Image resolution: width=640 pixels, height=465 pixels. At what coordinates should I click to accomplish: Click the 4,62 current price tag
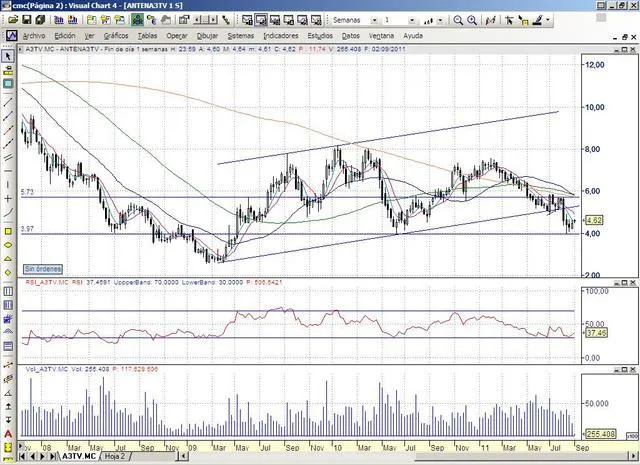tap(594, 220)
